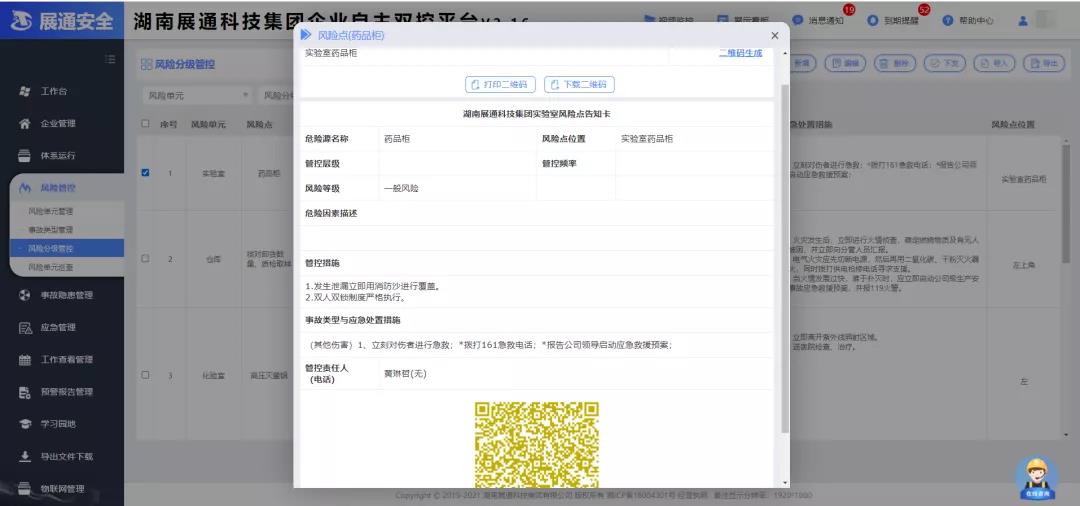Click the user profile avatar icon
Image resolution: width=1080 pixels, height=506 pixels.
[1023, 21]
